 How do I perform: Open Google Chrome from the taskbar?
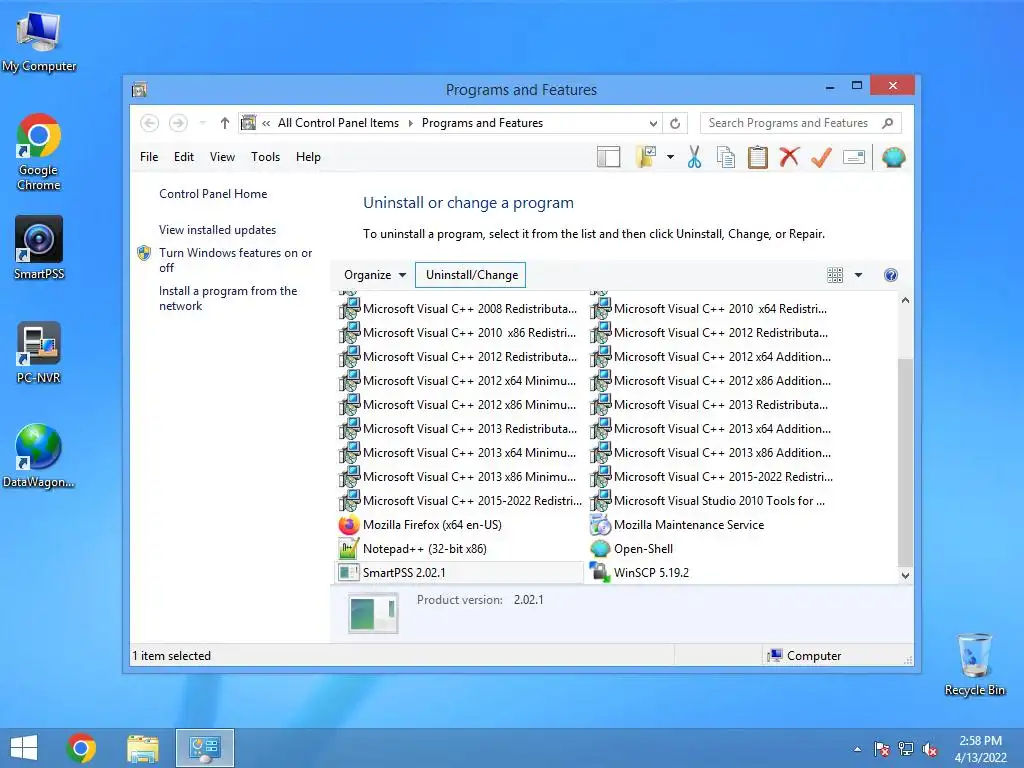81,748
